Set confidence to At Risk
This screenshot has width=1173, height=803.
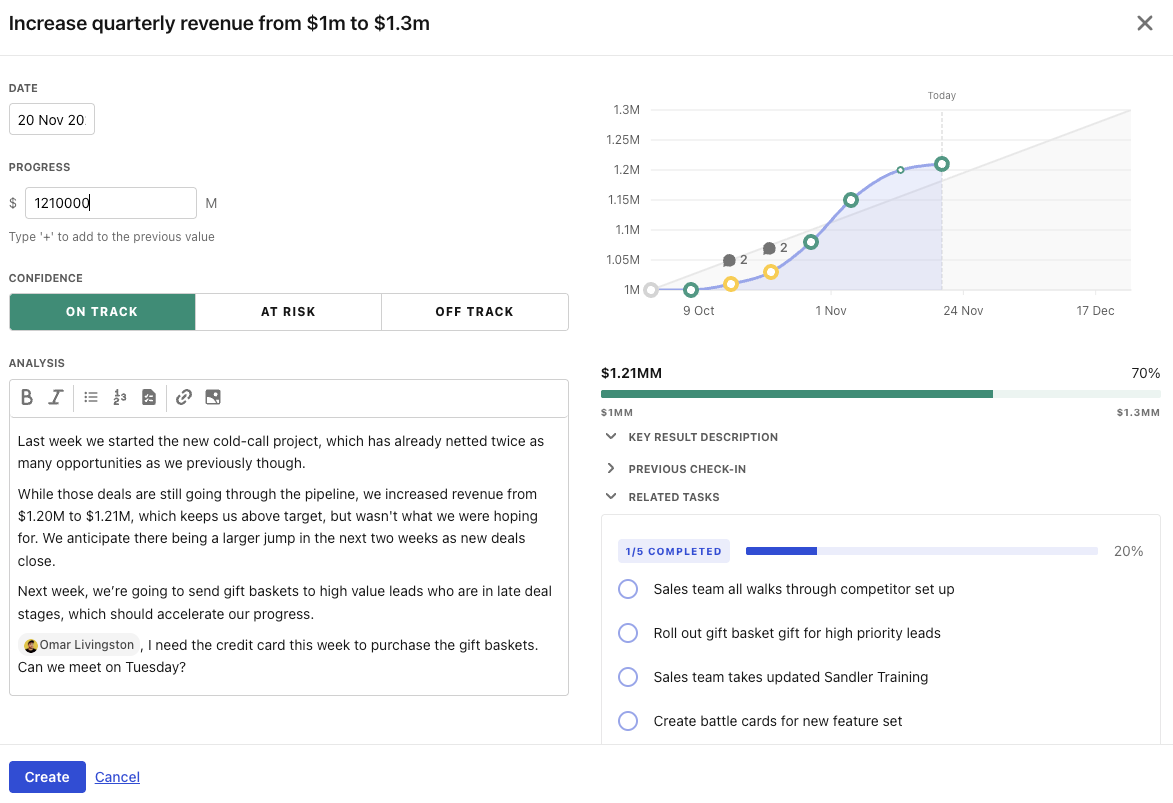tap(288, 312)
